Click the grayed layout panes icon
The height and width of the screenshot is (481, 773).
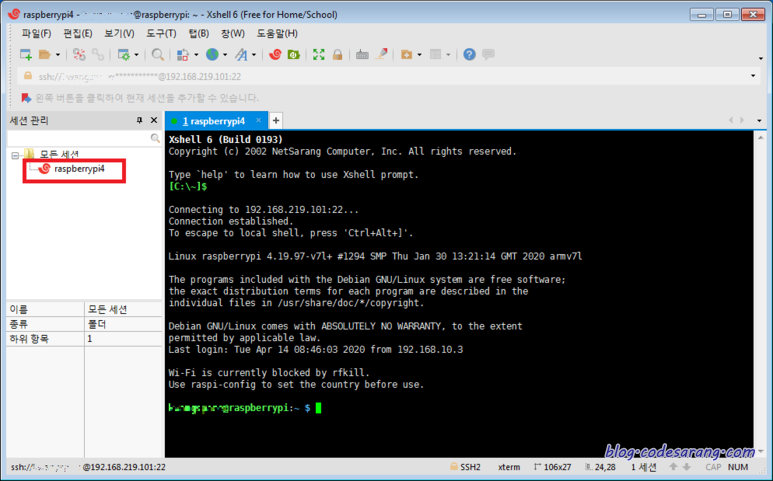(435, 55)
